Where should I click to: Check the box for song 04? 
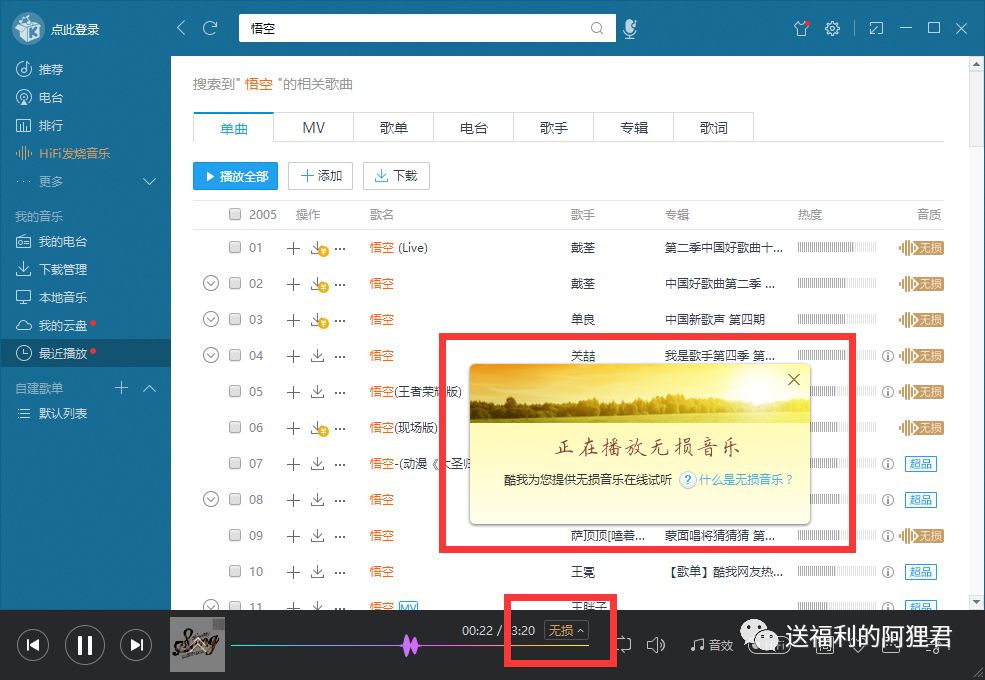pos(235,355)
